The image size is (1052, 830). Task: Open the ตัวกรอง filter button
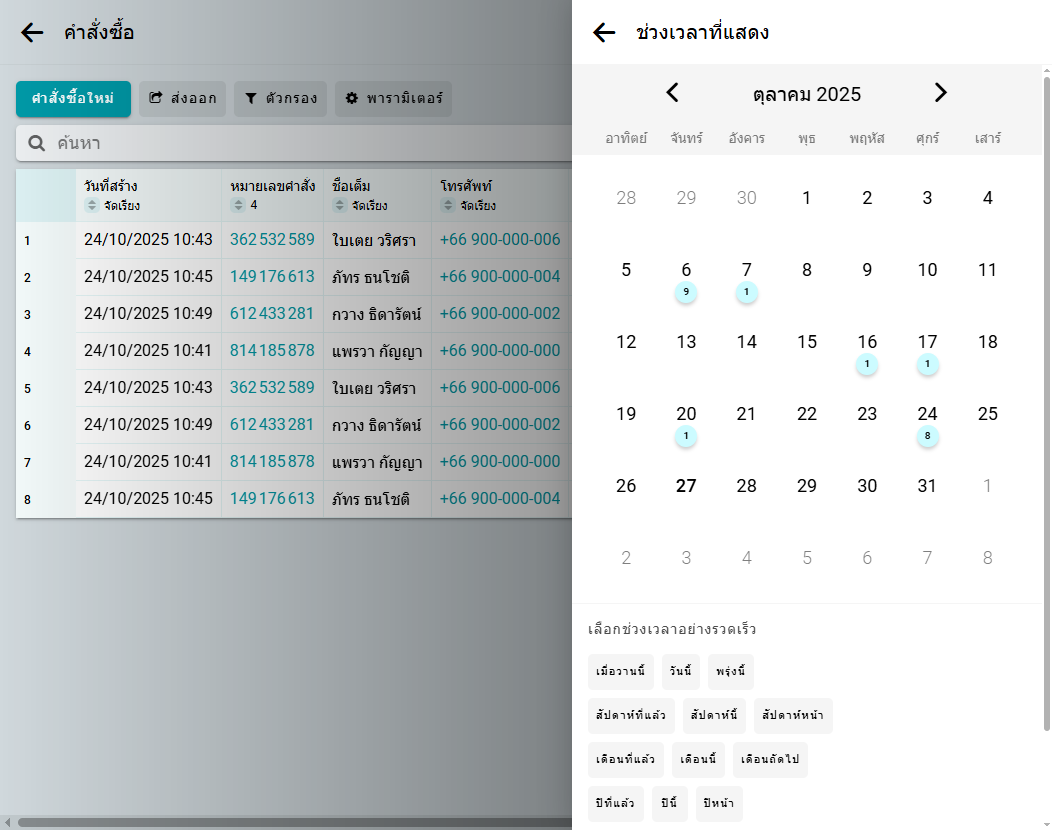pos(280,99)
